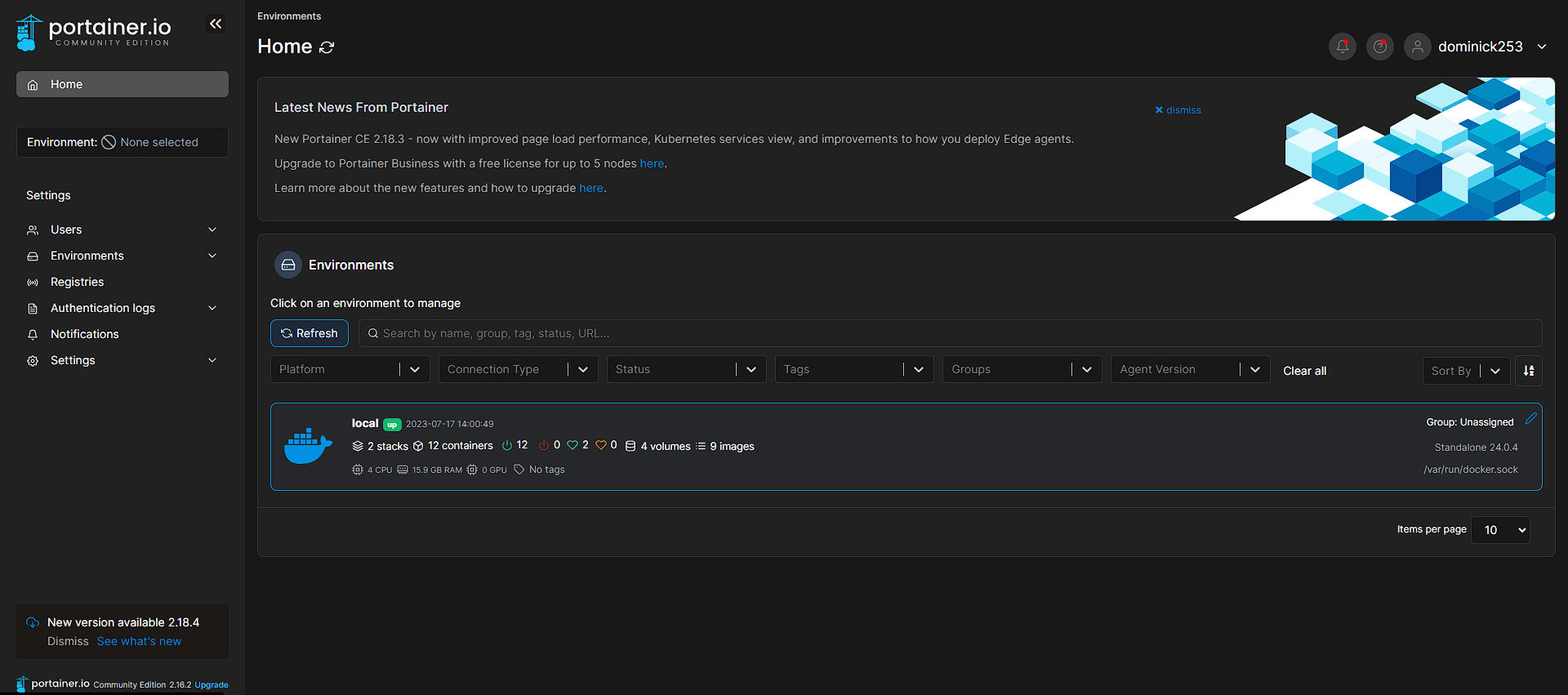Expand the Authentication logs chevron

click(x=212, y=308)
